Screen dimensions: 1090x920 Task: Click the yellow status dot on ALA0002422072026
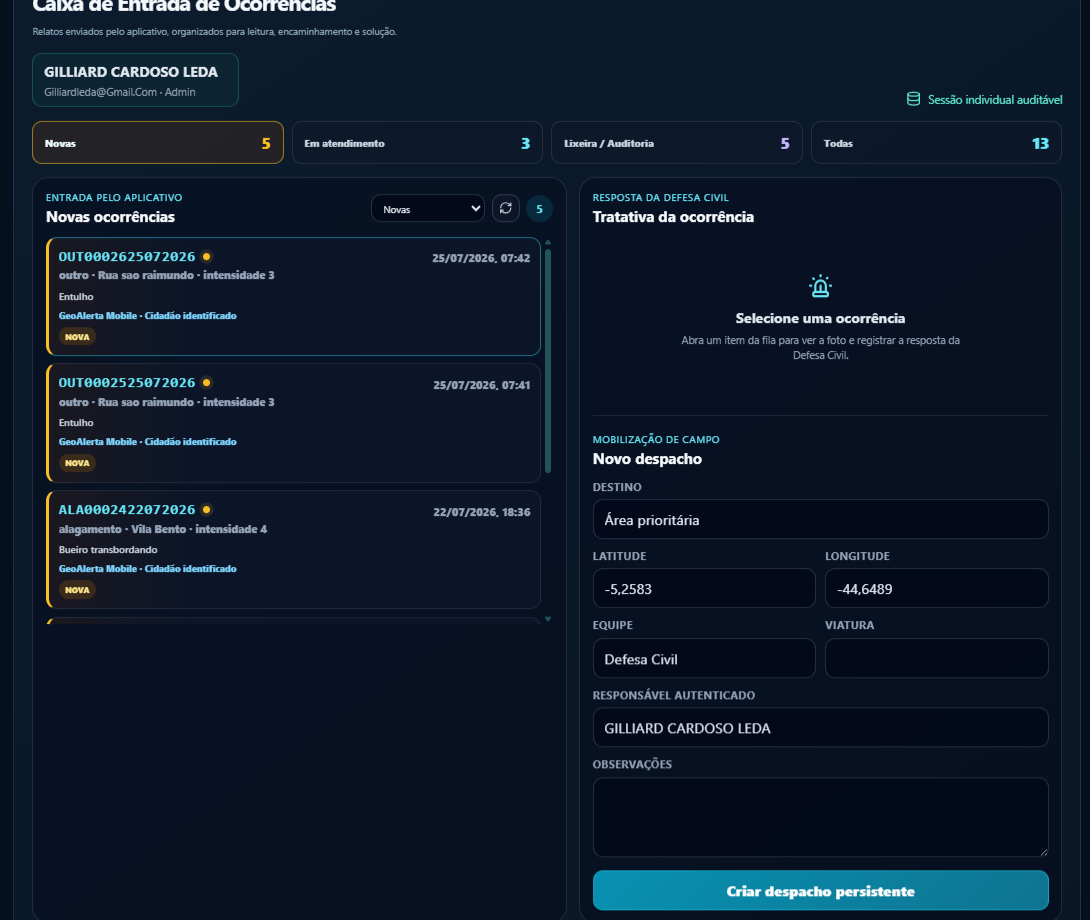(x=206, y=510)
